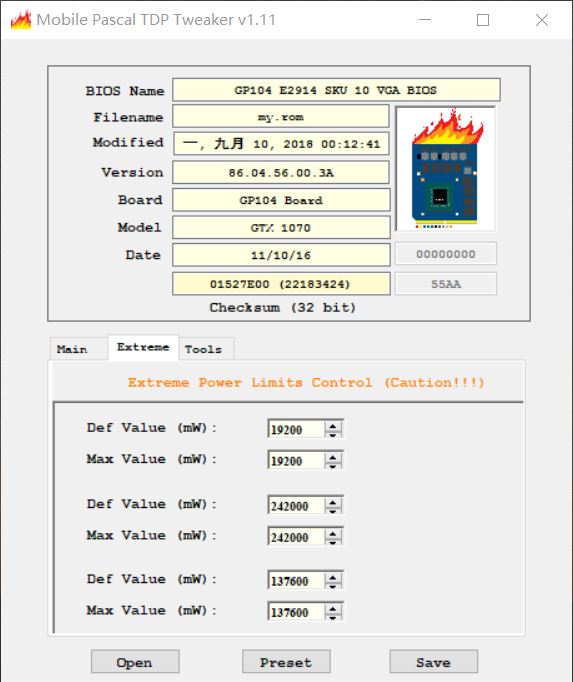Open the Tools tab

click(204, 349)
